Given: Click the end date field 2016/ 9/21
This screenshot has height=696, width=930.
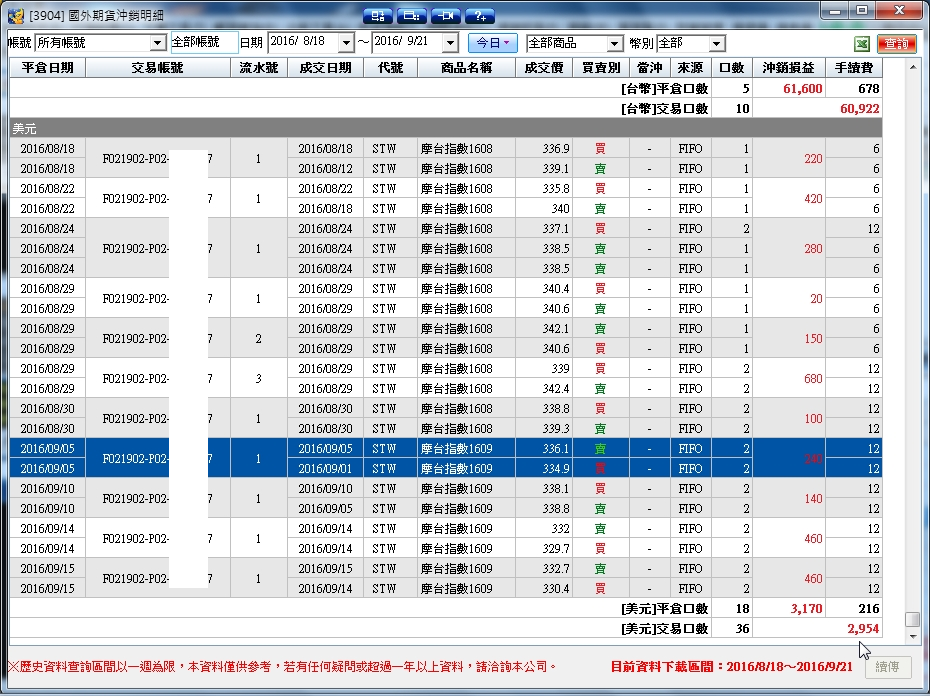Looking at the screenshot, I should point(408,42).
